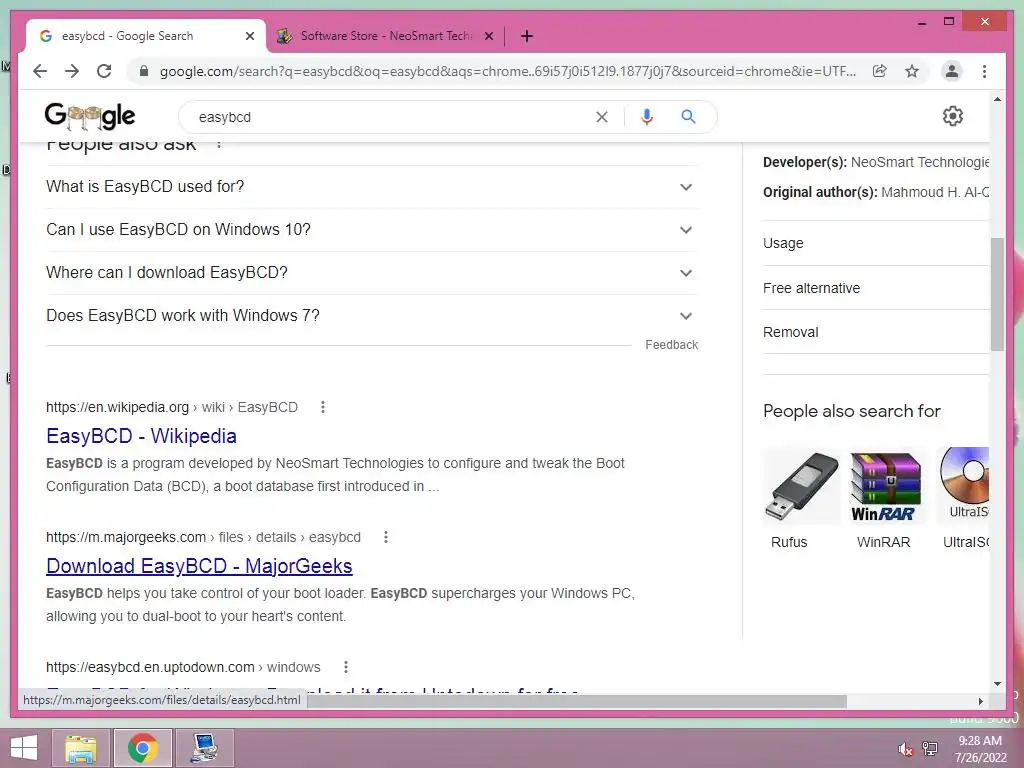Open Mahmoud H. original author link
Viewport: 1024px width, 768px height.
coord(935,192)
